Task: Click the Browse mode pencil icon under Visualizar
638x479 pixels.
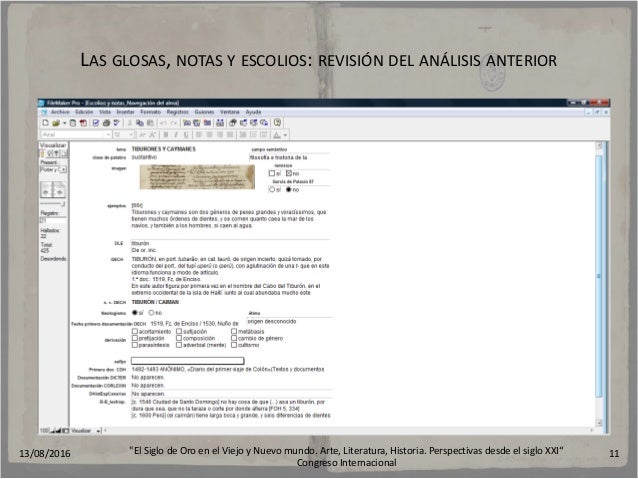Action: tap(42, 153)
